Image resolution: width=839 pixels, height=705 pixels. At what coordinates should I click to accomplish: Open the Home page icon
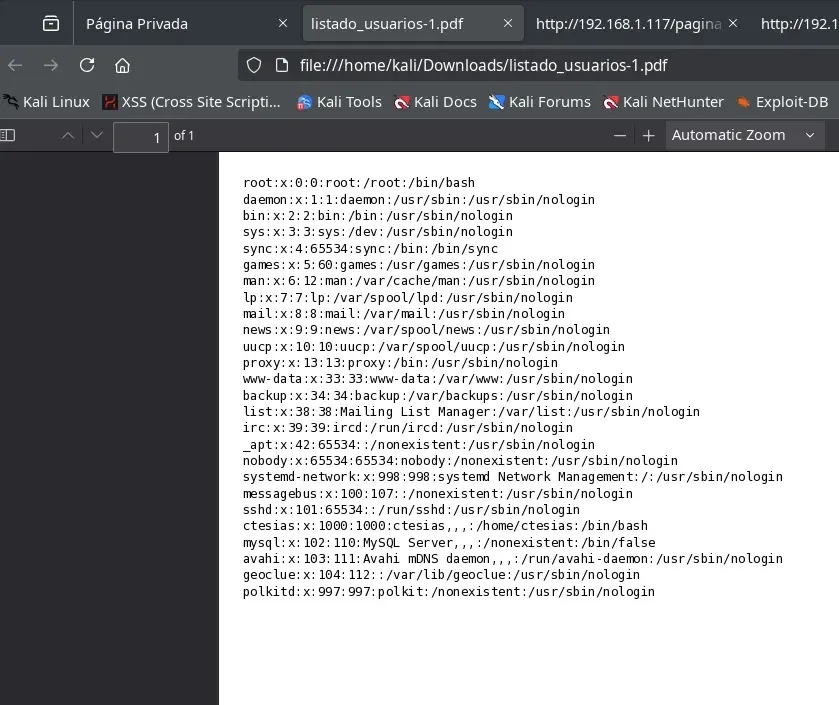pos(123,65)
